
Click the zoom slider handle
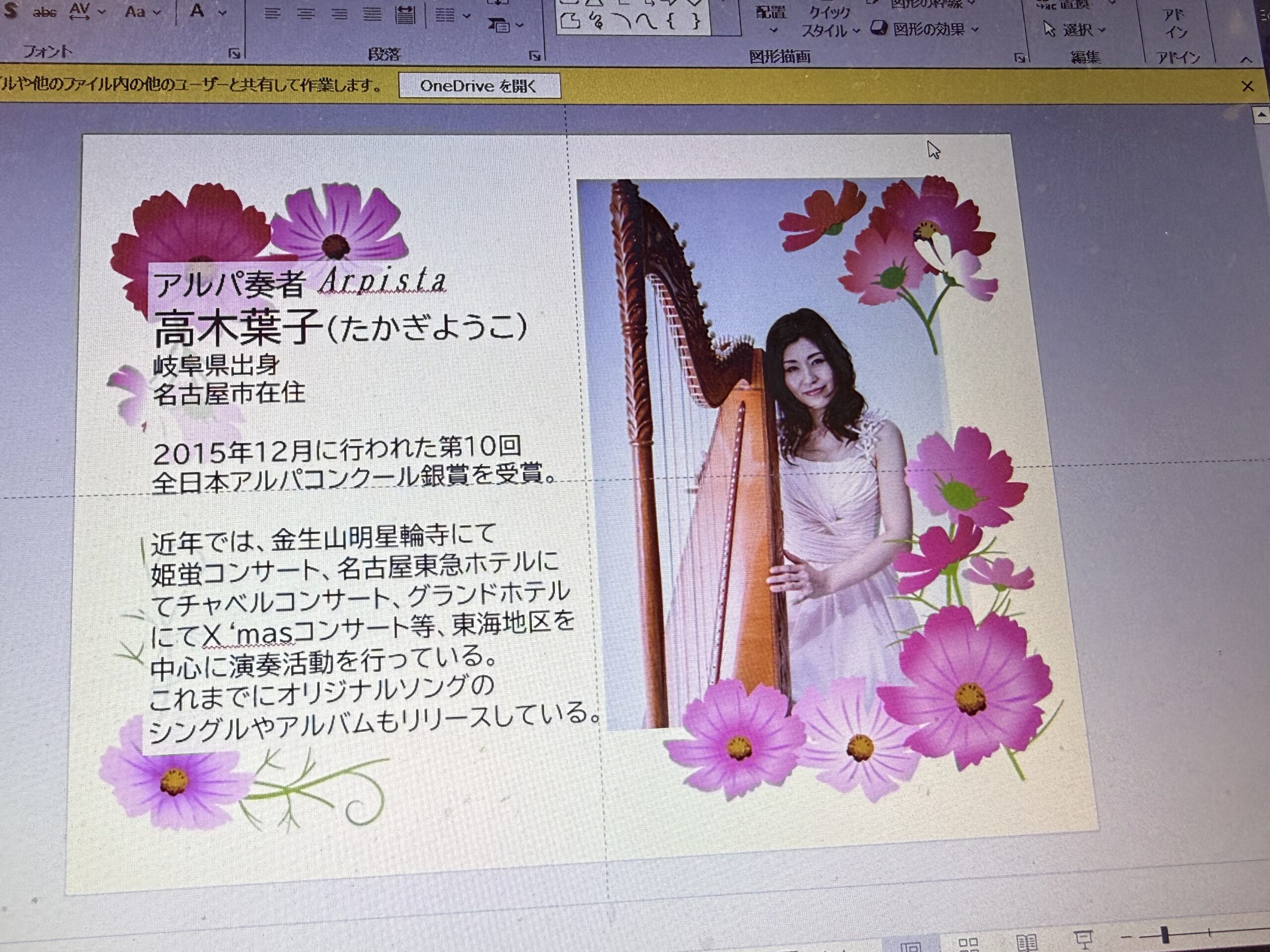(1165, 935)
